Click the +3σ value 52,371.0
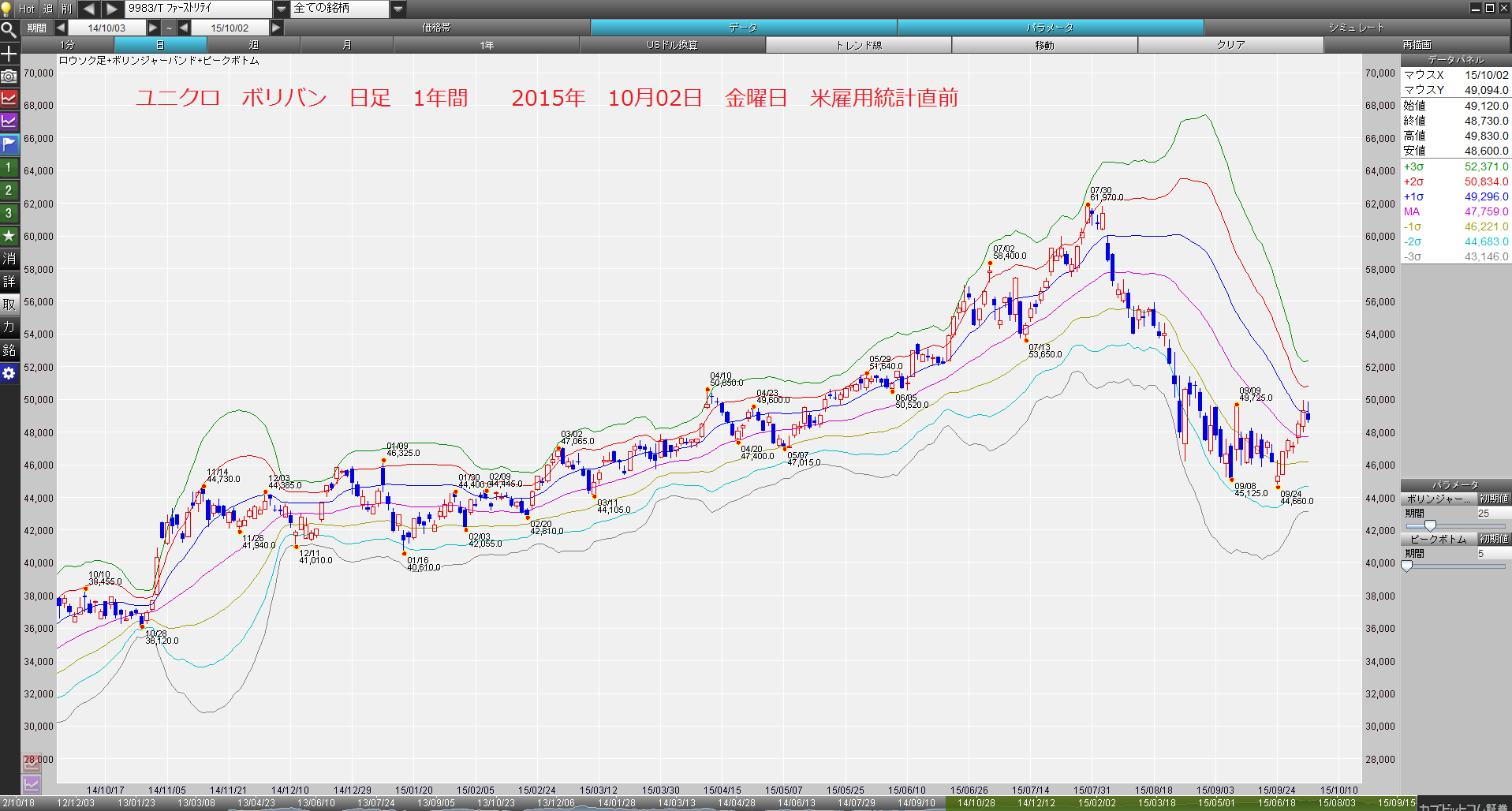 point(1486,166)
